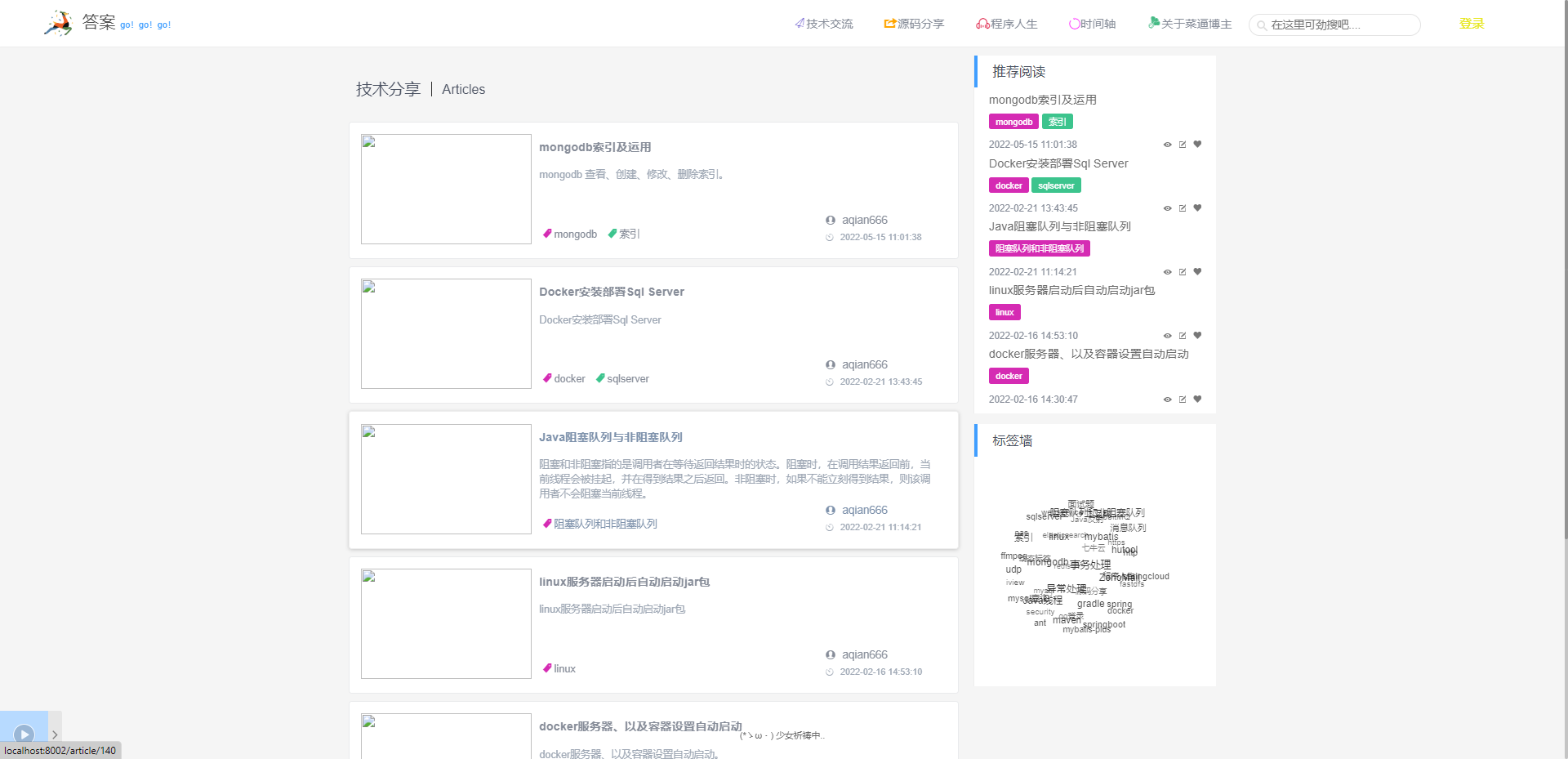
Task: Click the pink 阻塞队列和非阻塞队列 badge in 推荐阅读
Action: [1040, 248]
